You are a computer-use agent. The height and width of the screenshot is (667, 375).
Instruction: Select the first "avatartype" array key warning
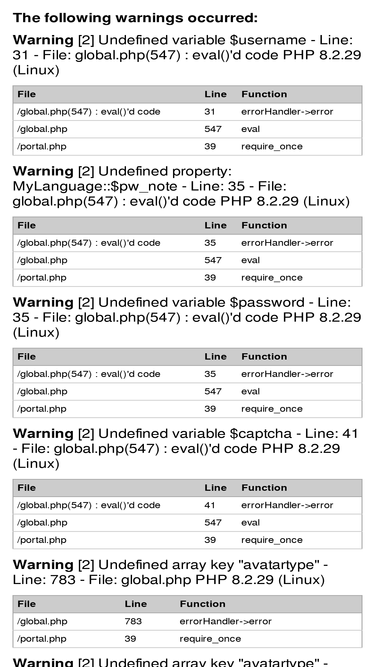point(170,572)
